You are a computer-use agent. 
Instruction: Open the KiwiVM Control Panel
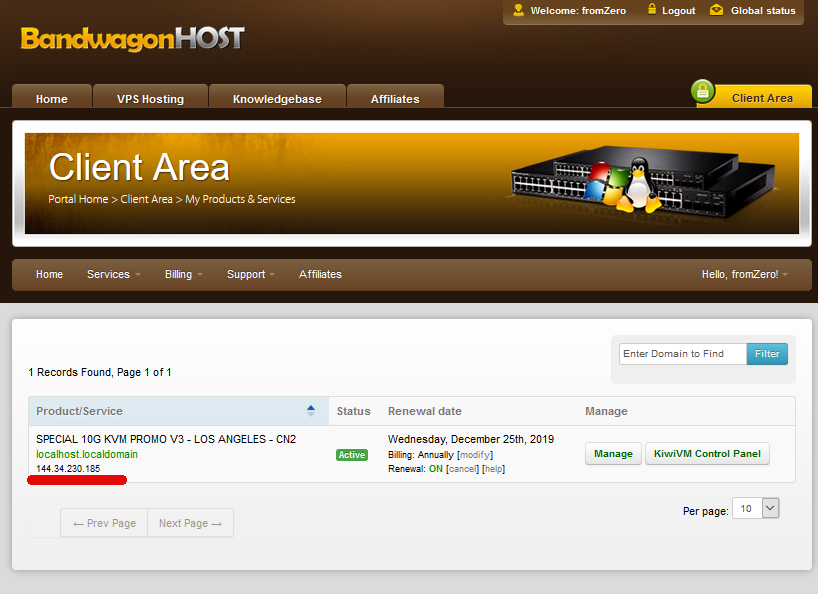(x=708, y=454)
